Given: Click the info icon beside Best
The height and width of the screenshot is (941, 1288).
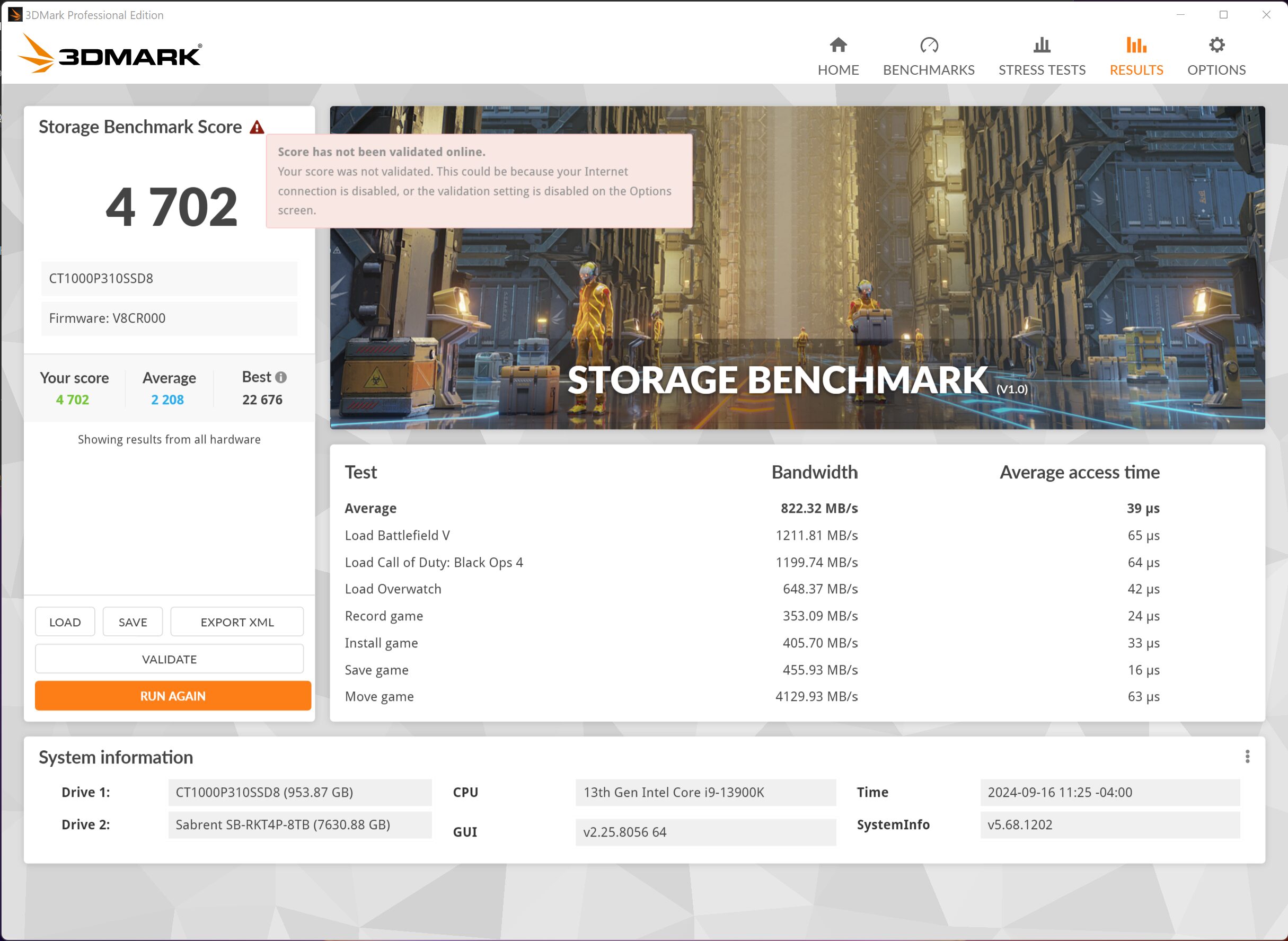Looking at the screenshot, I should (x=281, y=377).
